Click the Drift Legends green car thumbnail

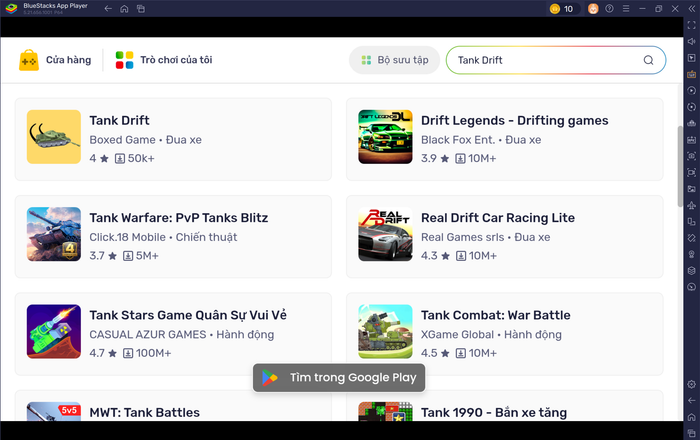[385, 137]
